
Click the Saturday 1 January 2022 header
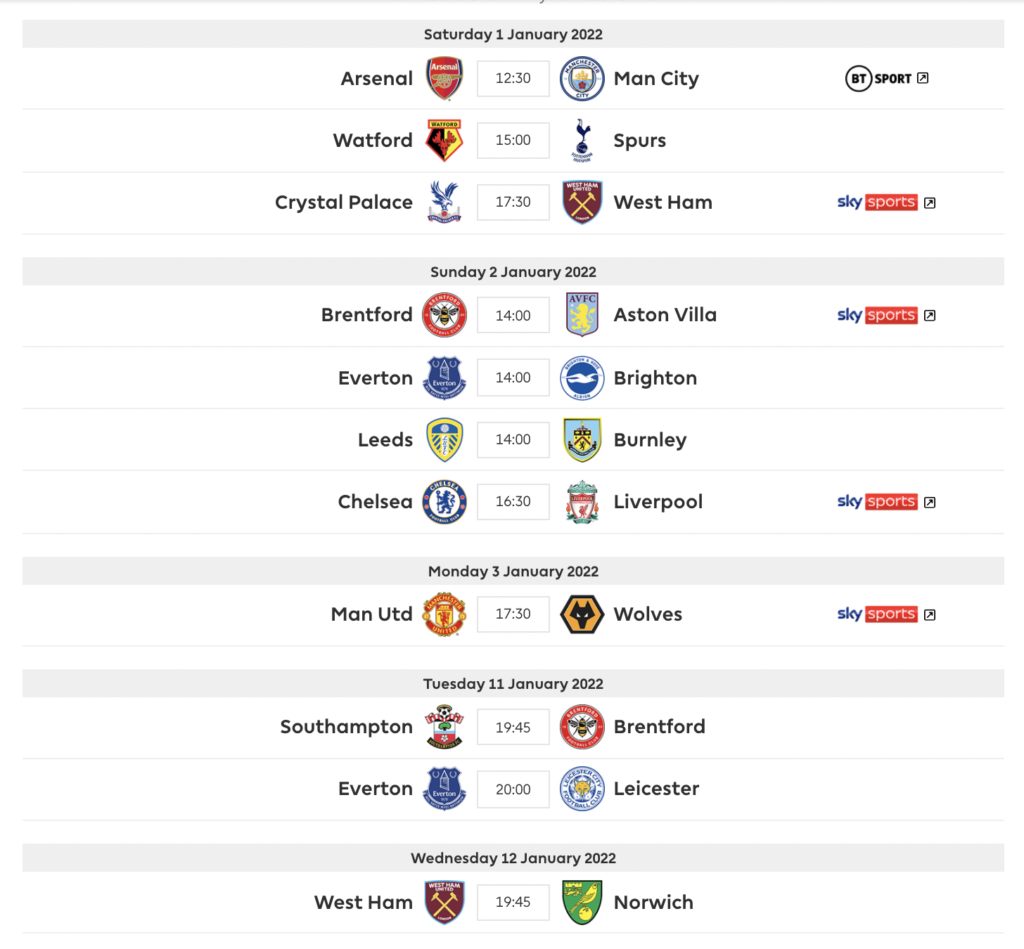tap(512, 33)
